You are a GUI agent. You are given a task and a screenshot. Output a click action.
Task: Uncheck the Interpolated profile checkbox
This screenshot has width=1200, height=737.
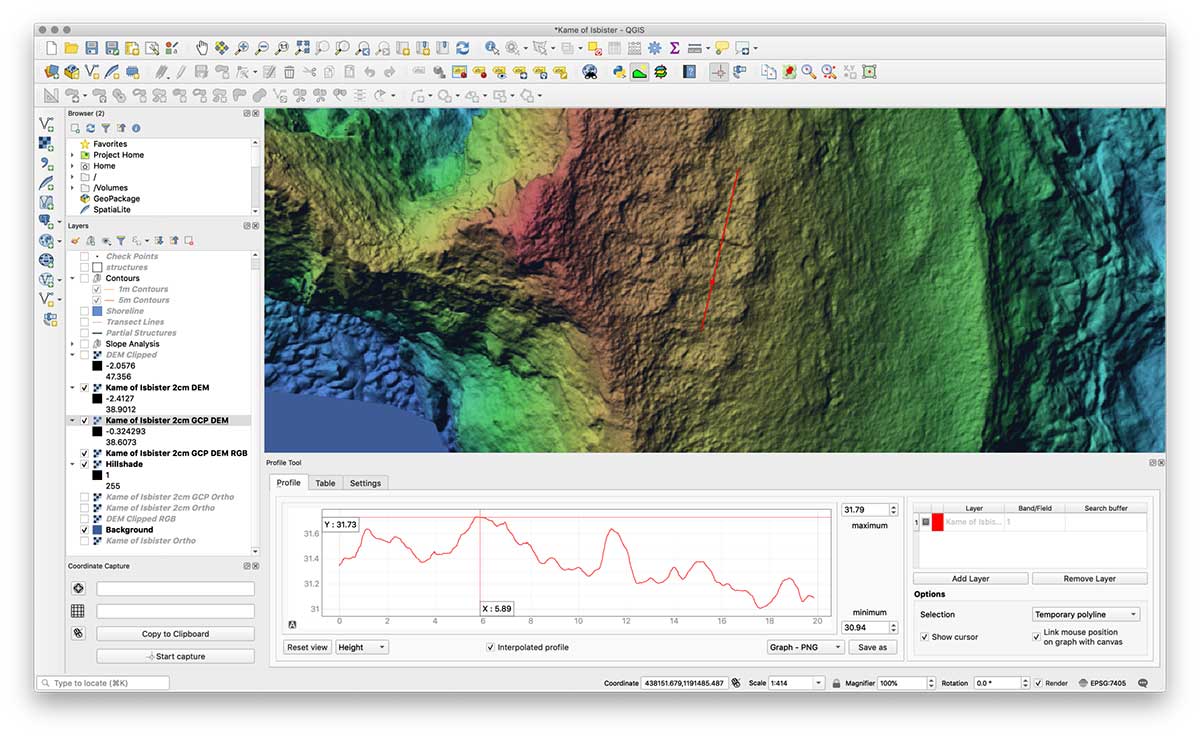(x=490, y=647)
